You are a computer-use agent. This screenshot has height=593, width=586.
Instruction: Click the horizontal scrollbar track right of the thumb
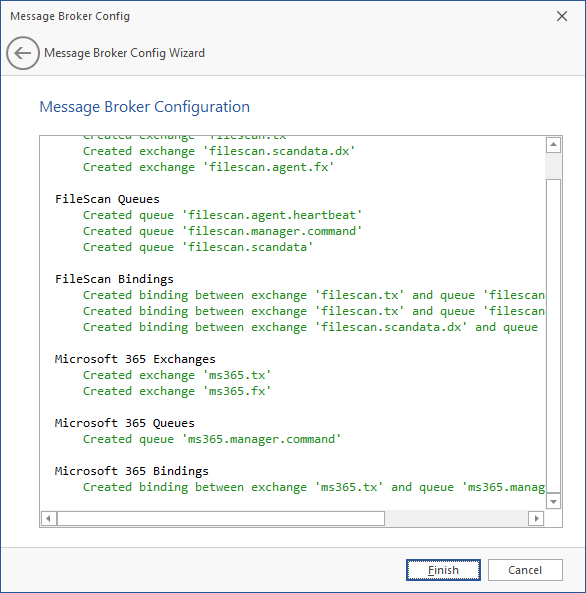(456, 518)
